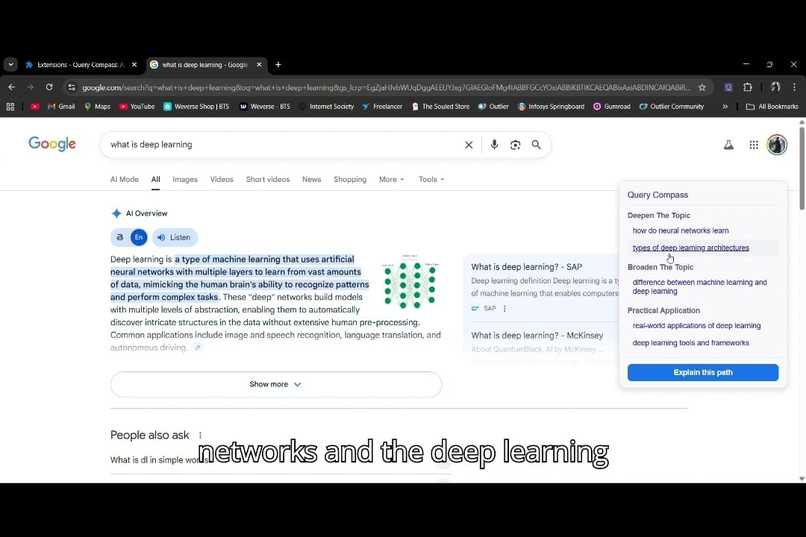This screenshot has width=806, height=537.
Task: Open Google account profile avatar
Action: 777,144
